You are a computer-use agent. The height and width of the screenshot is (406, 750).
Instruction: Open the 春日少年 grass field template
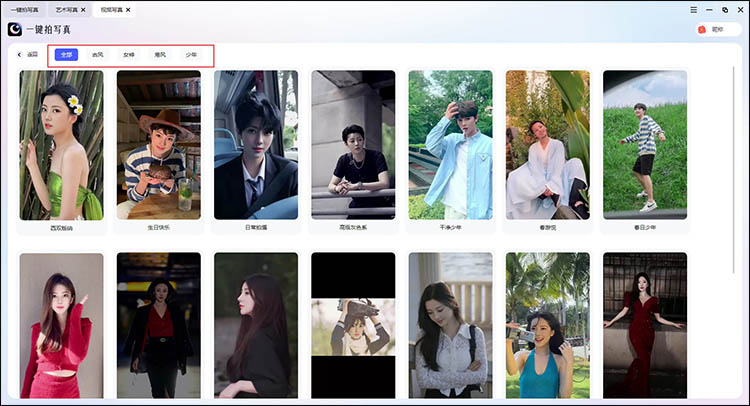pyautogui.click(x=645, y=145)
